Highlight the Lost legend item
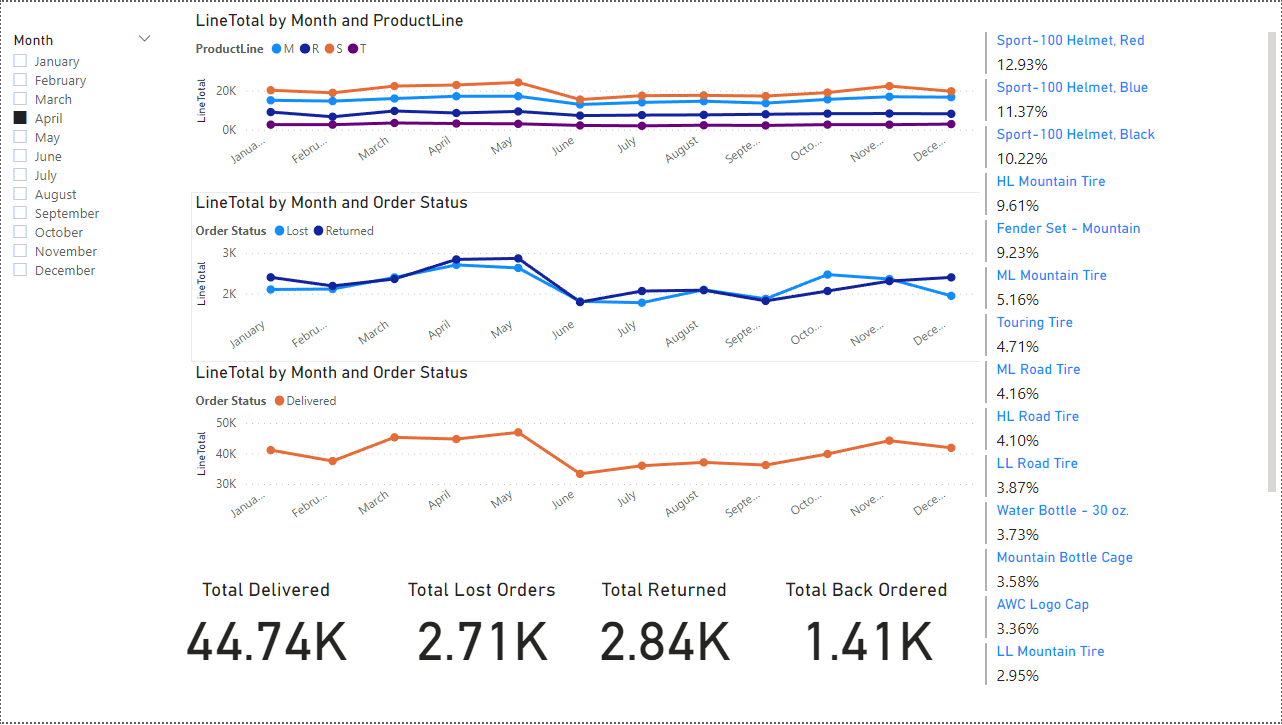The width and height of the screenshot is (1282, 725). pyautogui.click(x=290, y=230)
